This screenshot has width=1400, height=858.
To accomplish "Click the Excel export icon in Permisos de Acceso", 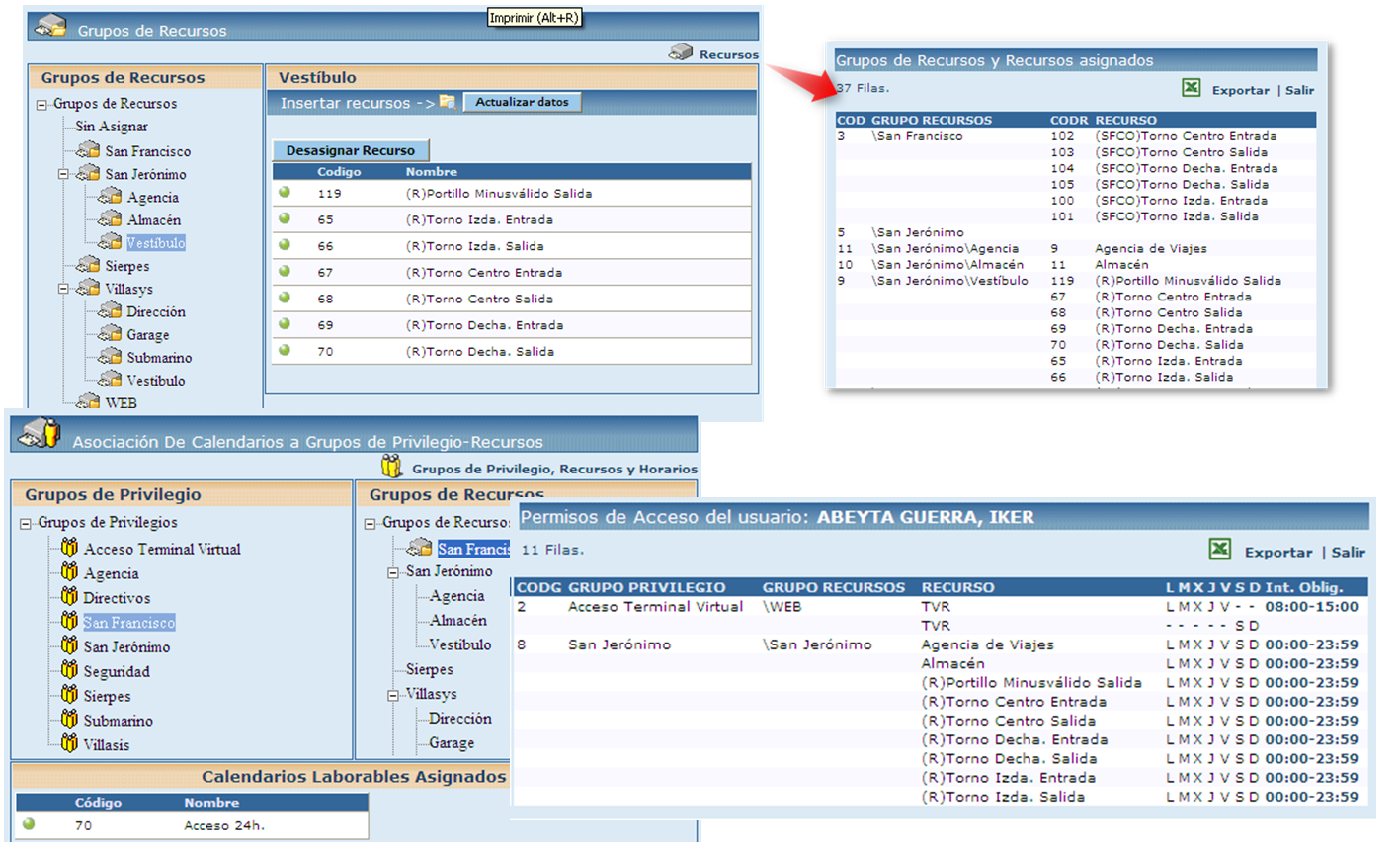I will point(1220,551).
